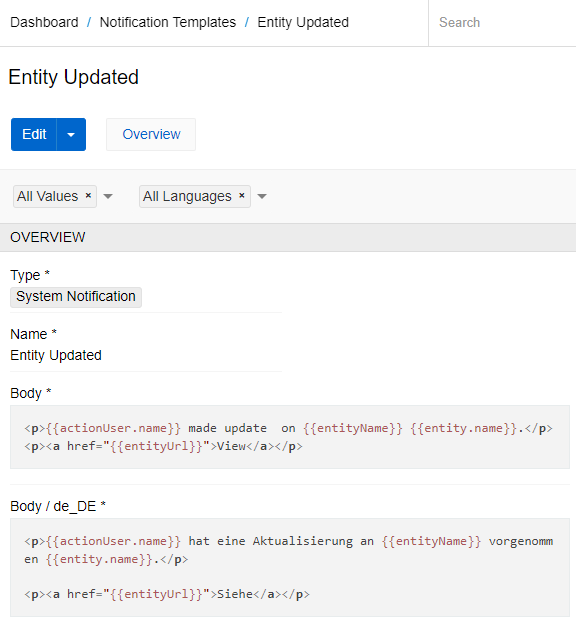Image resolution: width=576 pixels, height=625 pixels.
Task: Click the Edit button
Action: tap(34, 134)
